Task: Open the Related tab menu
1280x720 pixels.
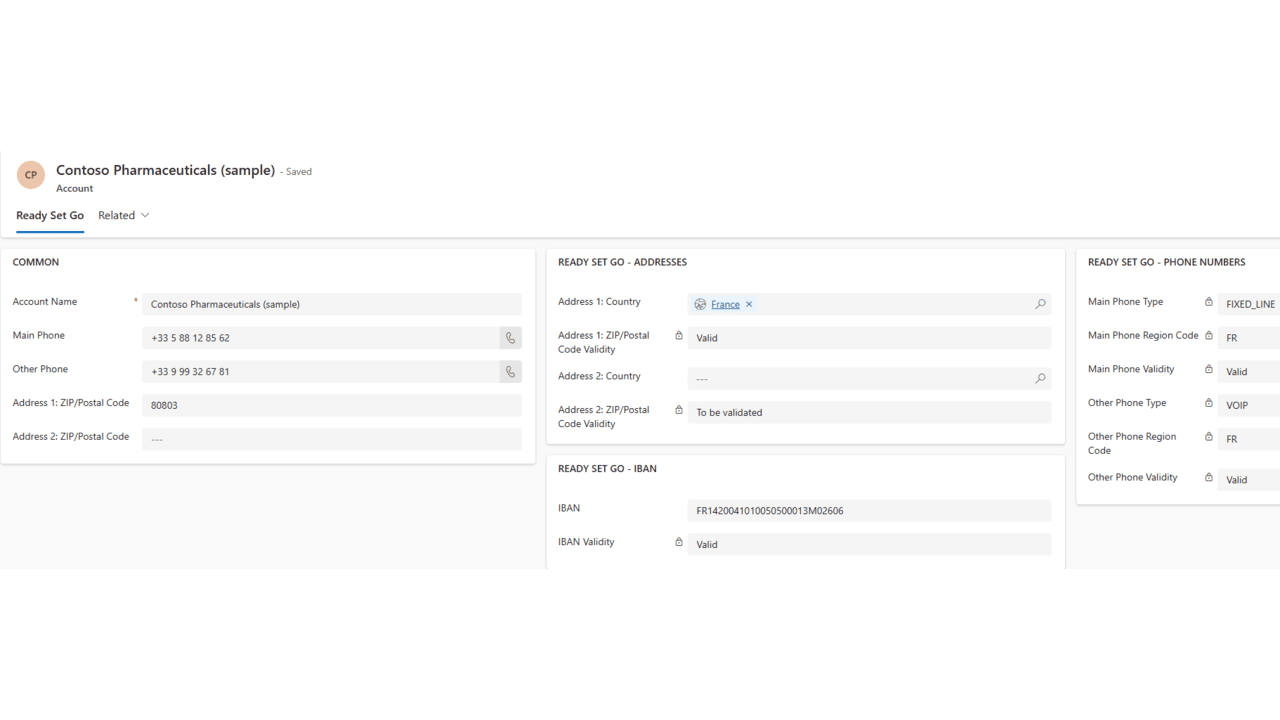Action: 124,215
